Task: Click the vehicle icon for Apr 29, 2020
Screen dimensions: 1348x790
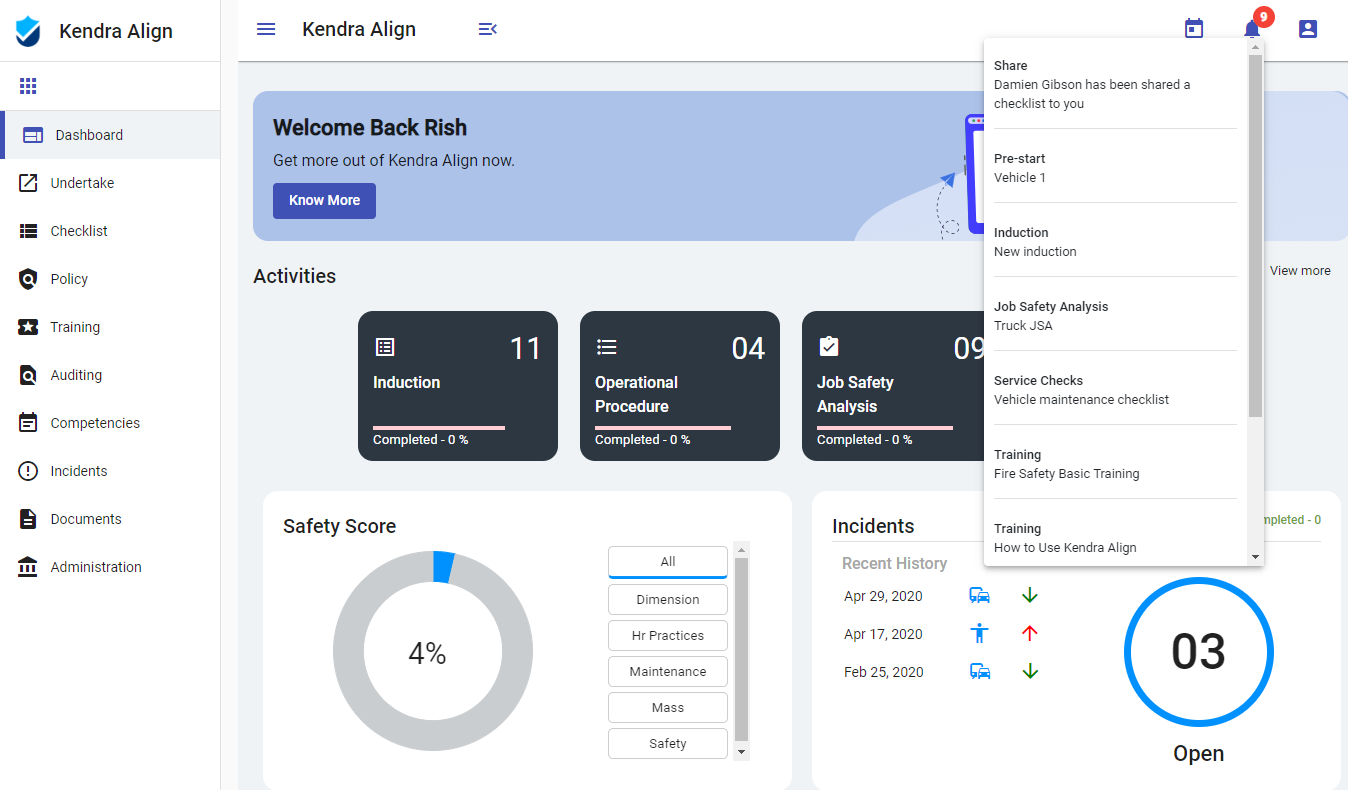Action: tap(980, 595)
